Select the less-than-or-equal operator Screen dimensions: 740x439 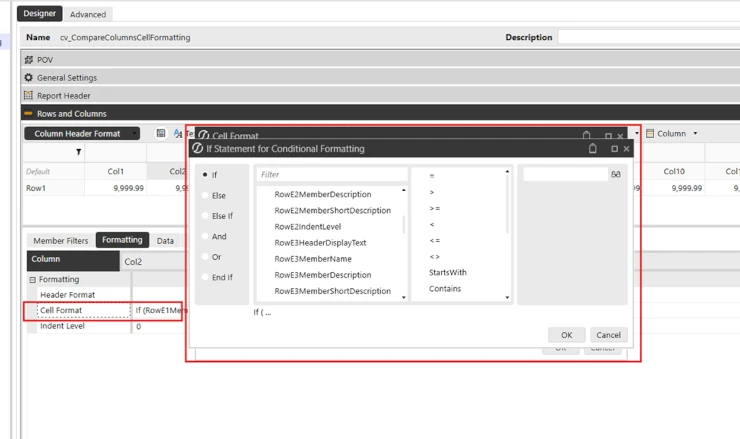(435, 240)
